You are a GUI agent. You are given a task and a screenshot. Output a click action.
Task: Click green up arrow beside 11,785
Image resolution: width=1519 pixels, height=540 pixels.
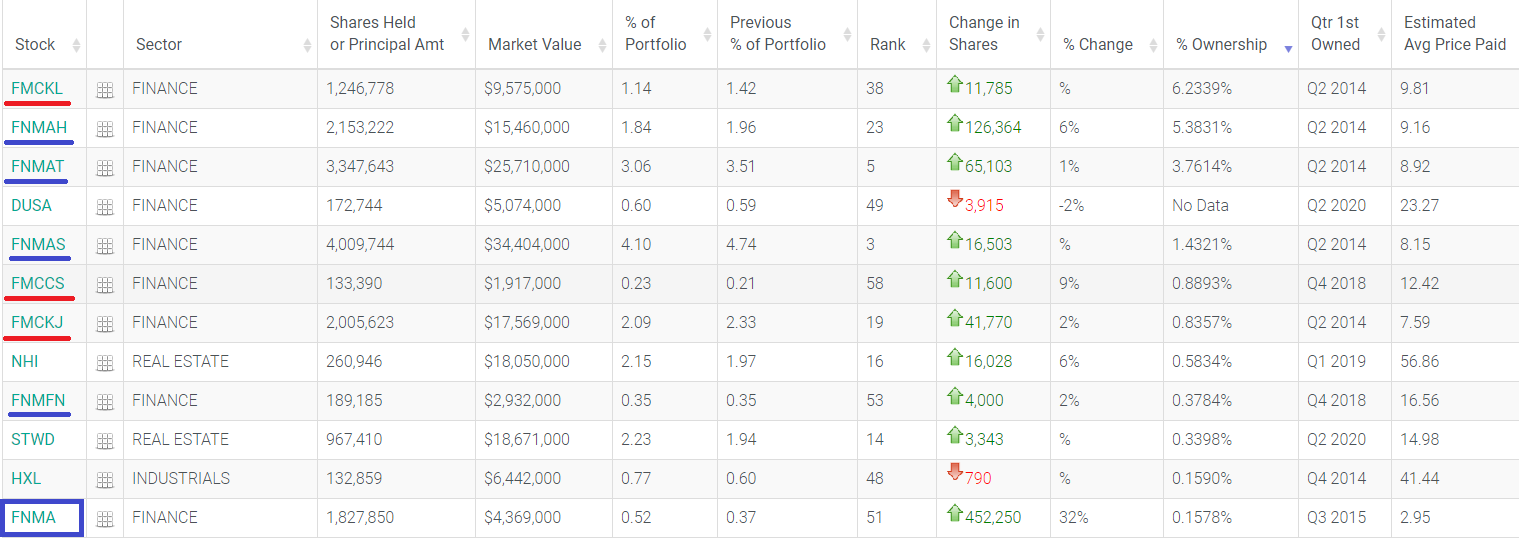pyautogui.click(x=955, y=85)
